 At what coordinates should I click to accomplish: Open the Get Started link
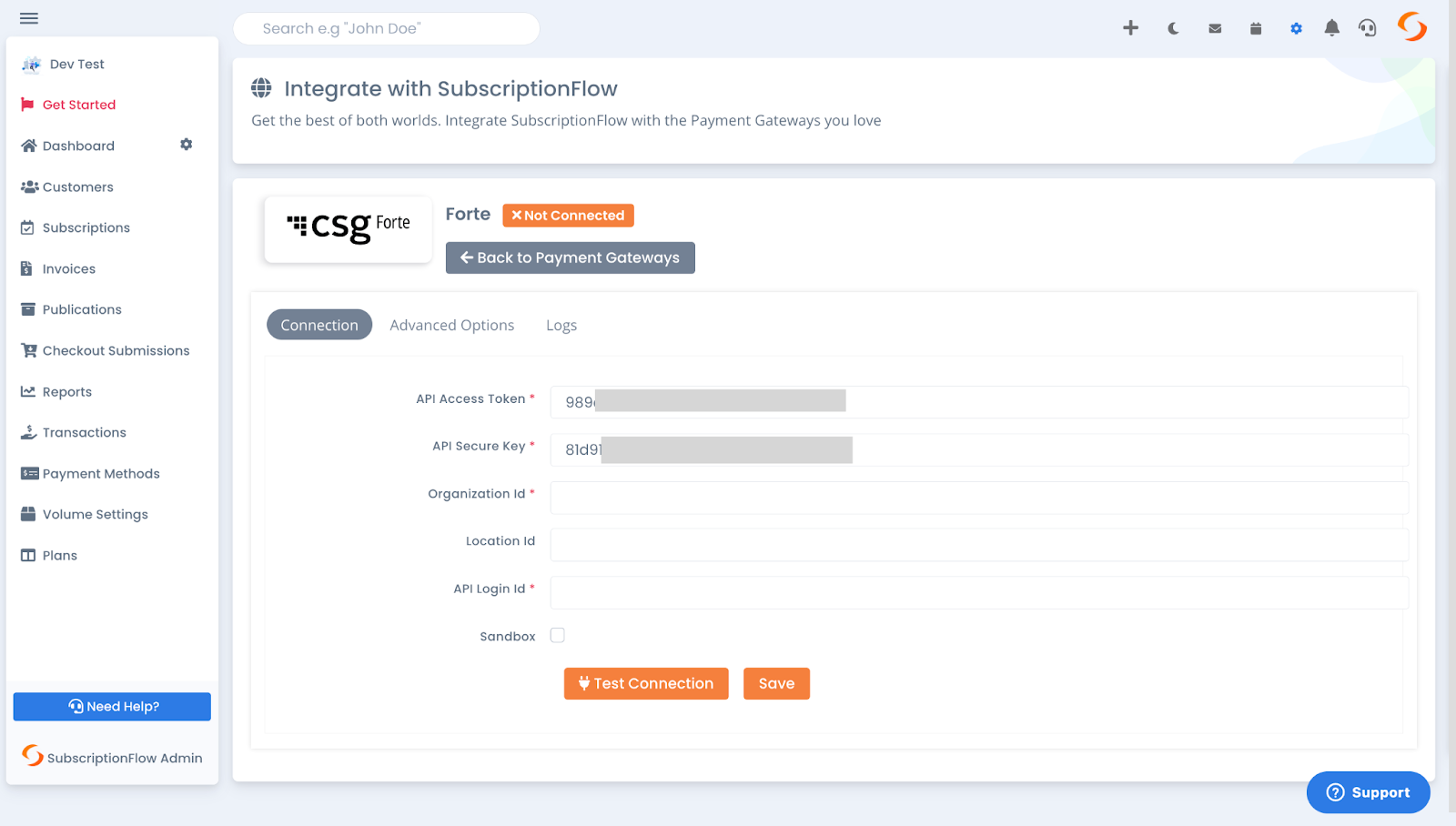pos(79,104)
